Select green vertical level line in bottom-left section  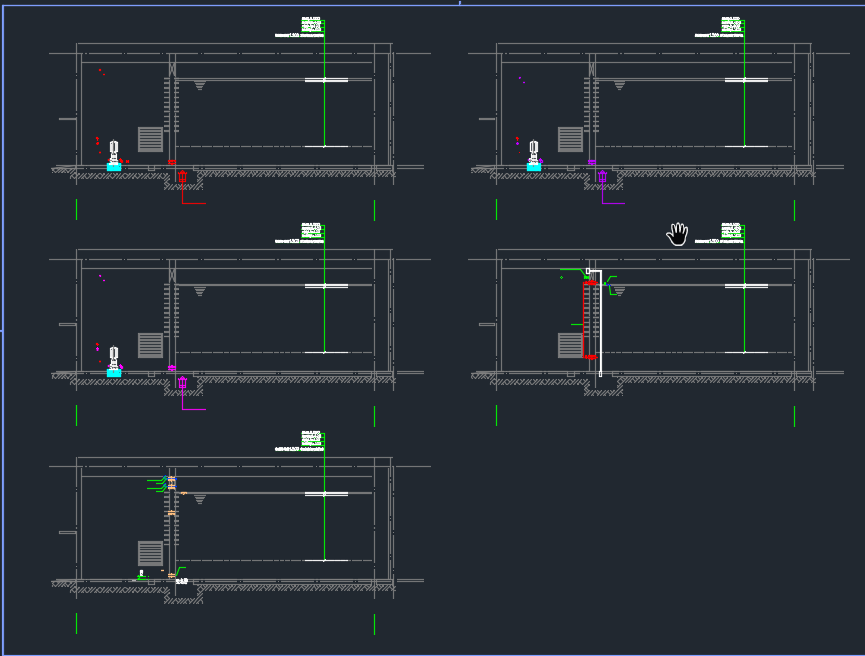click(x=324, y=497)
